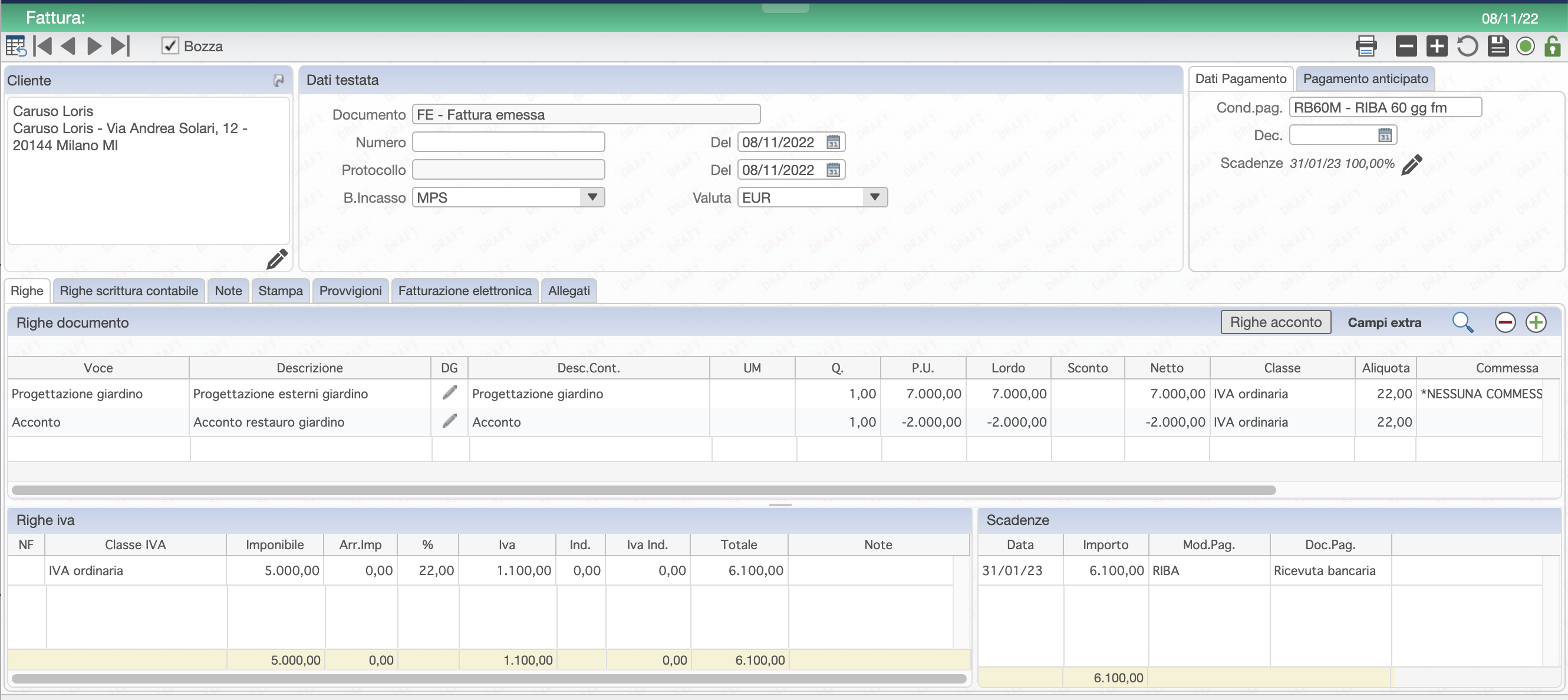Open the Note tab
Screen dimensions: 1568x700
click(x=228, y=291)
